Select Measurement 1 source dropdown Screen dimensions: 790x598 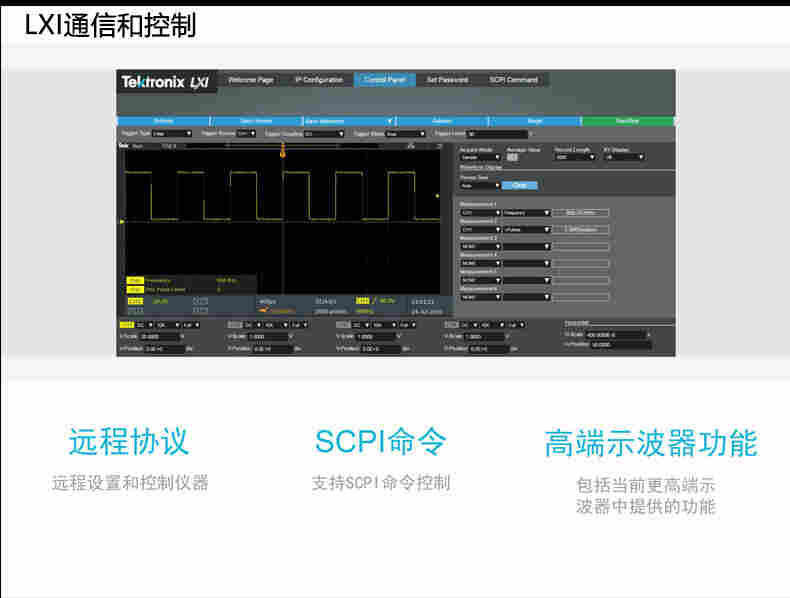pyautogui.click(x=480, y=212)
